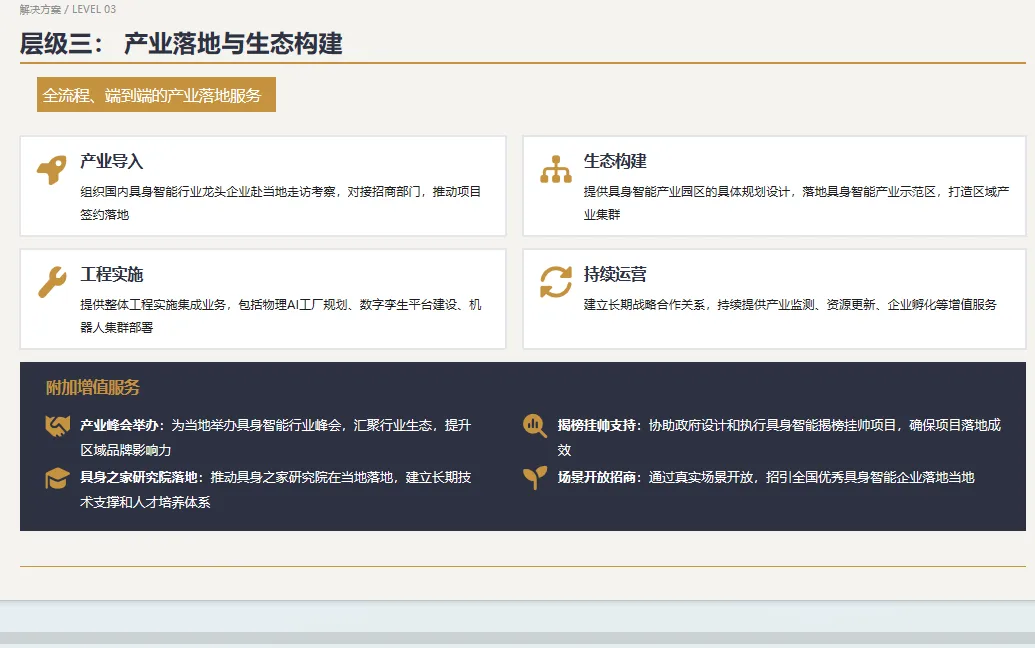Click the text 推动具身之家研究院在当地落地
This screenshot has height=648, width=1035.
pyautogui.click(x=302, y=477)
